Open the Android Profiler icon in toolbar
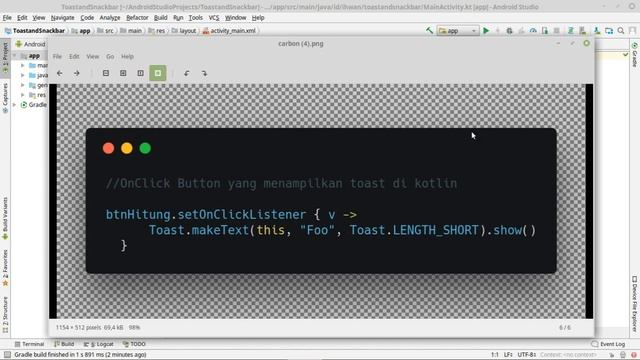 click(x=533, y=31)
